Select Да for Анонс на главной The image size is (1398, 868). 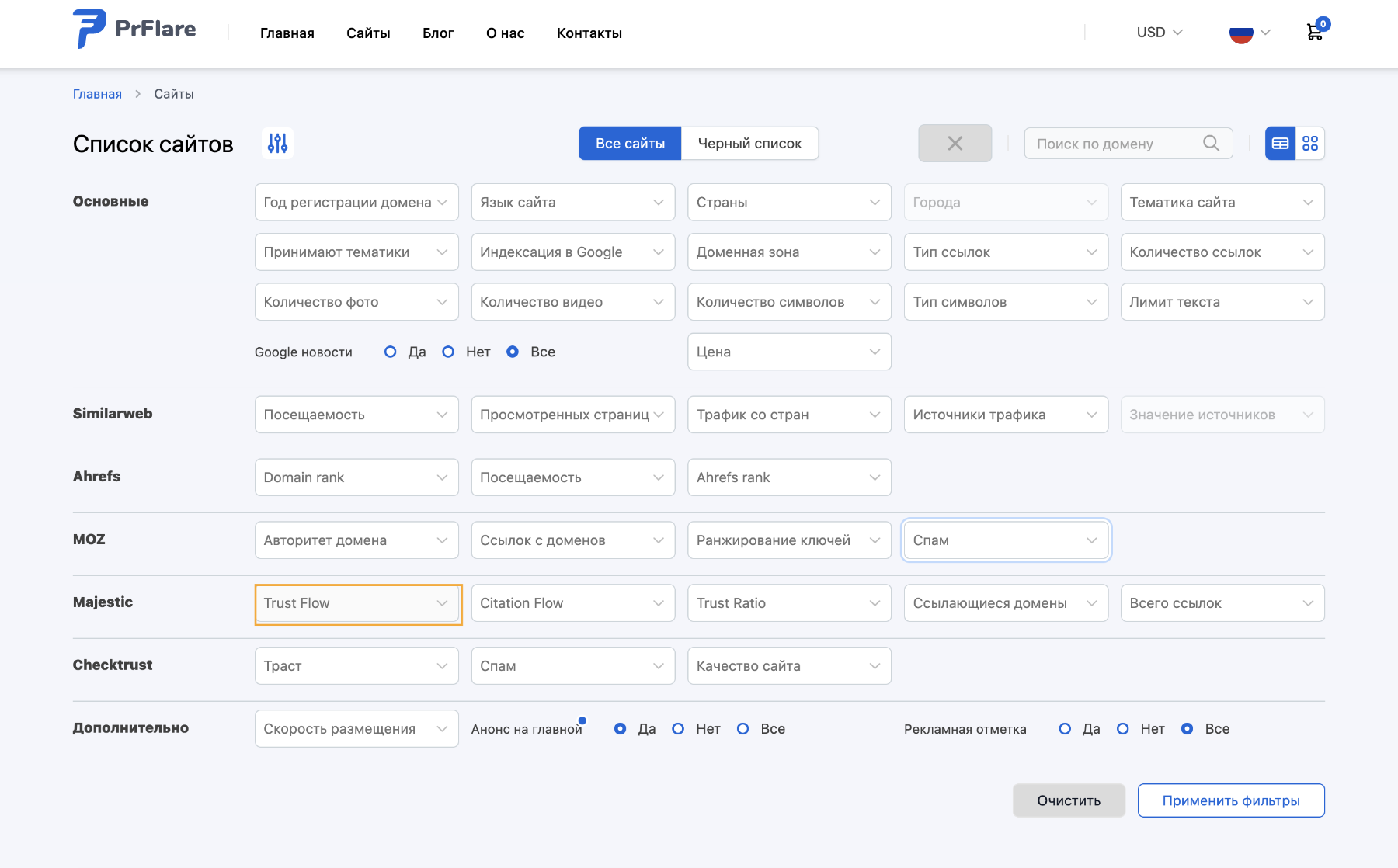[620, 729]
